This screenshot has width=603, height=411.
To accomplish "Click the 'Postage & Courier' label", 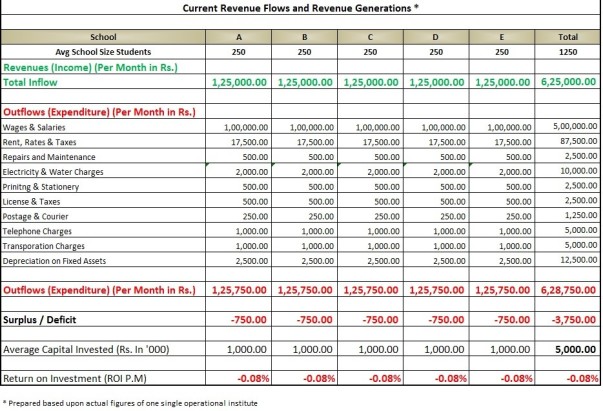I will point(35,216).
